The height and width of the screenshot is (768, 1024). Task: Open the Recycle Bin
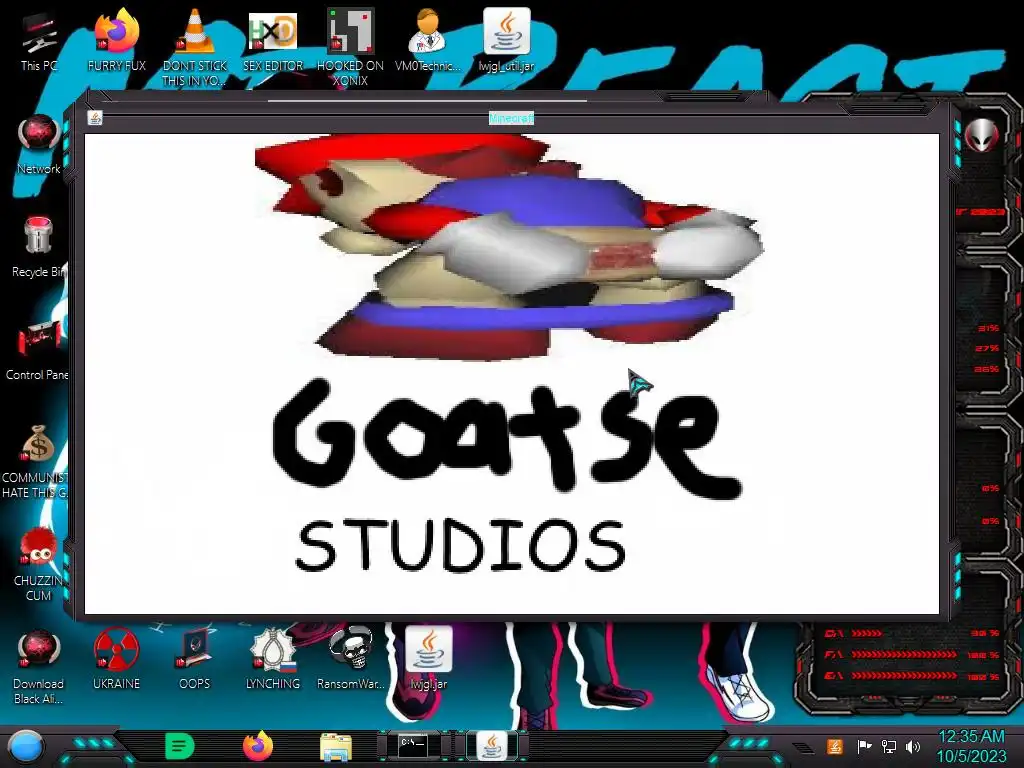(39, 247)
